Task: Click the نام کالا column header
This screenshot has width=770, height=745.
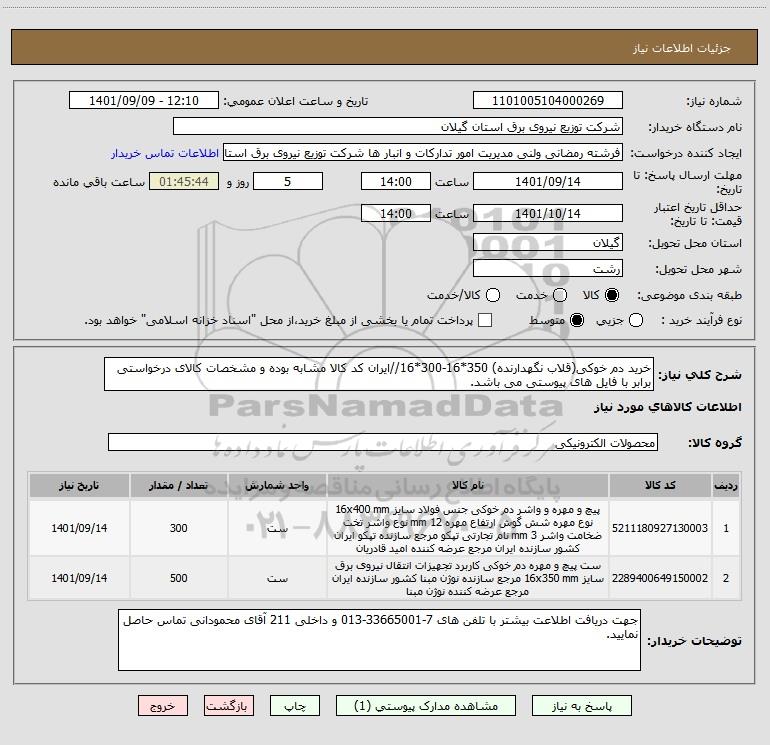Action: point(468,485)
